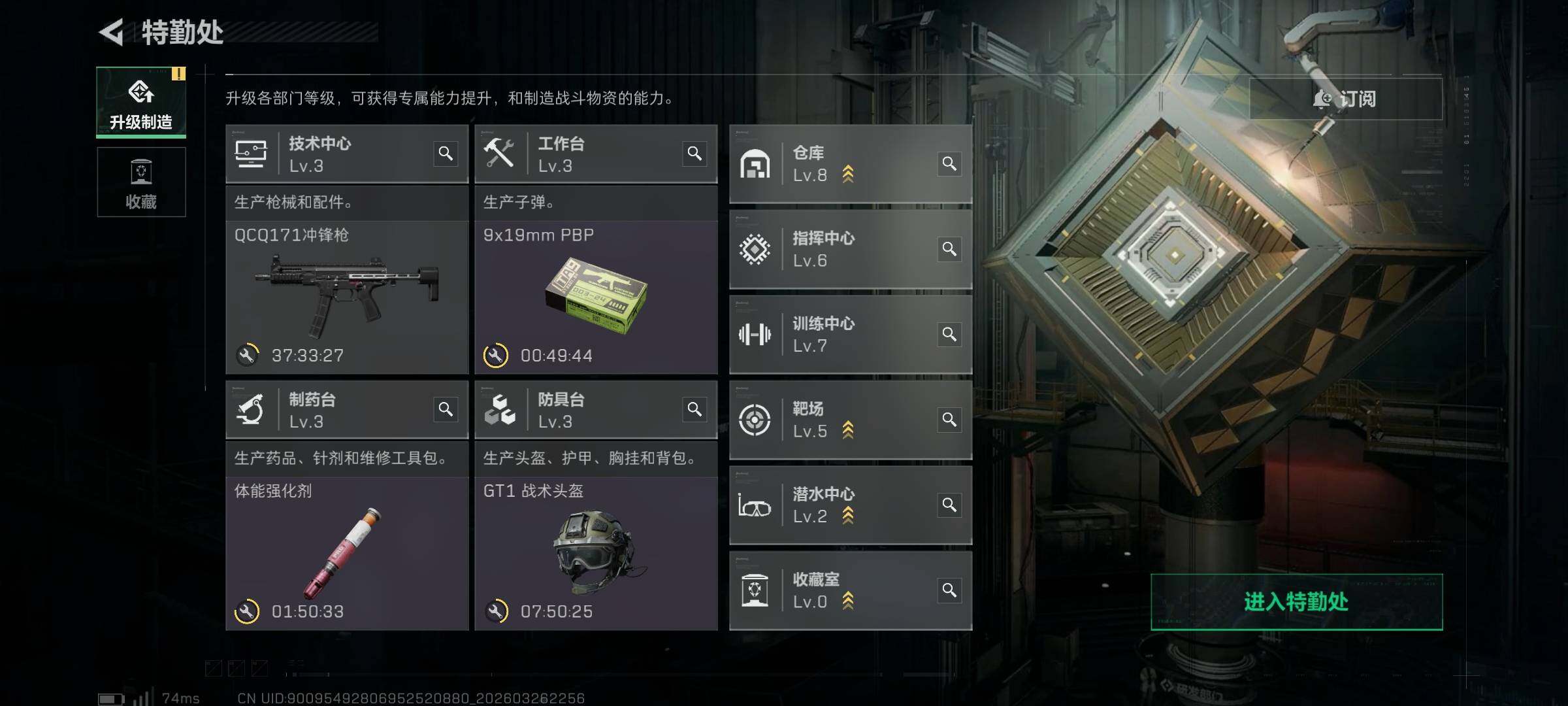Select the 9x19mm PBP ammo box thumbnail
The height and width of the screenshot is (706, 1568).
(x=596, y=294)
